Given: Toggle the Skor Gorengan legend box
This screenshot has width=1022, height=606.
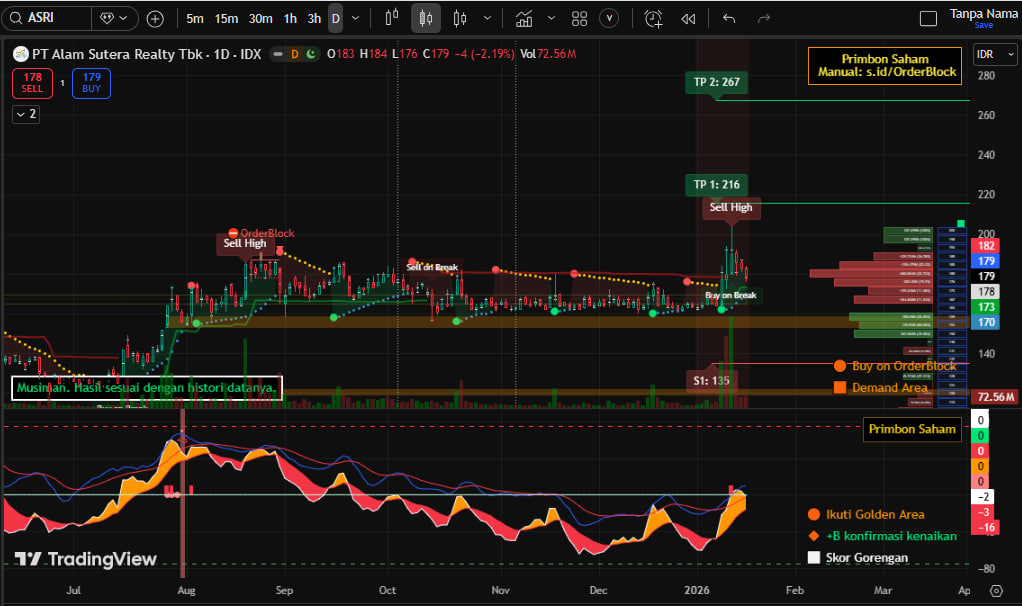Looking at the screenshot, I should click(813, 557).
